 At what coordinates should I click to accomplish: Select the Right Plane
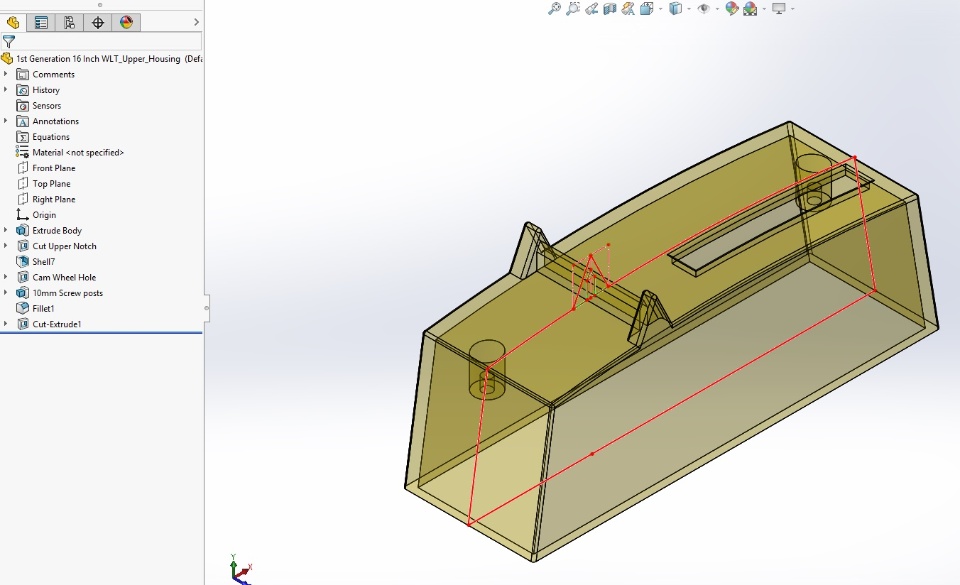54,199
